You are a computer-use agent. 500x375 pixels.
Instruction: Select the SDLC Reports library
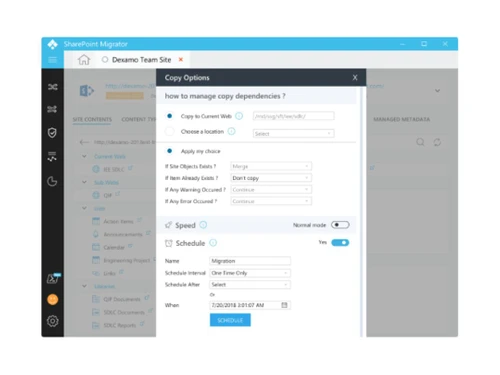tap(119, 325)
